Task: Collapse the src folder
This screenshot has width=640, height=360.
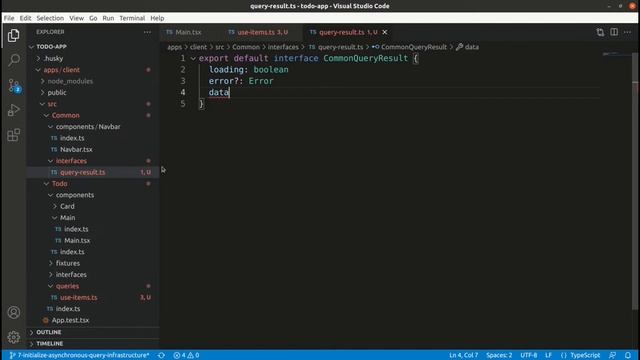Action: [x=52, y=104]
